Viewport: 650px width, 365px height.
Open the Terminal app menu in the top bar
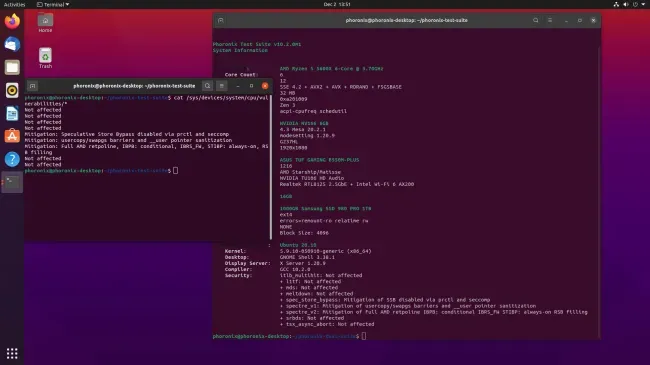coord(53,5)
